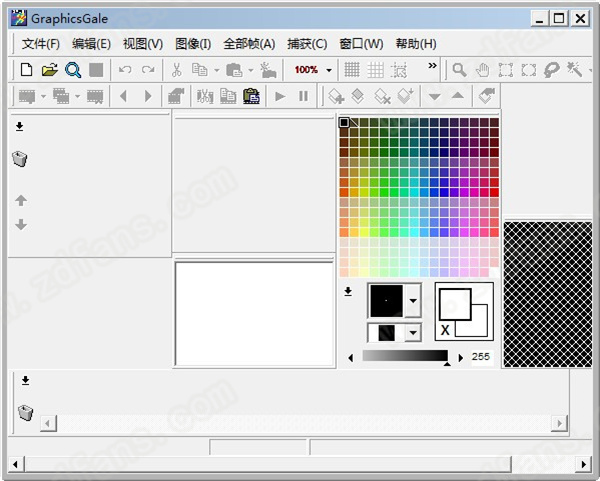Open the 文件(F) menu
This screenshot has height=481, width=600.
pos(41,44)
